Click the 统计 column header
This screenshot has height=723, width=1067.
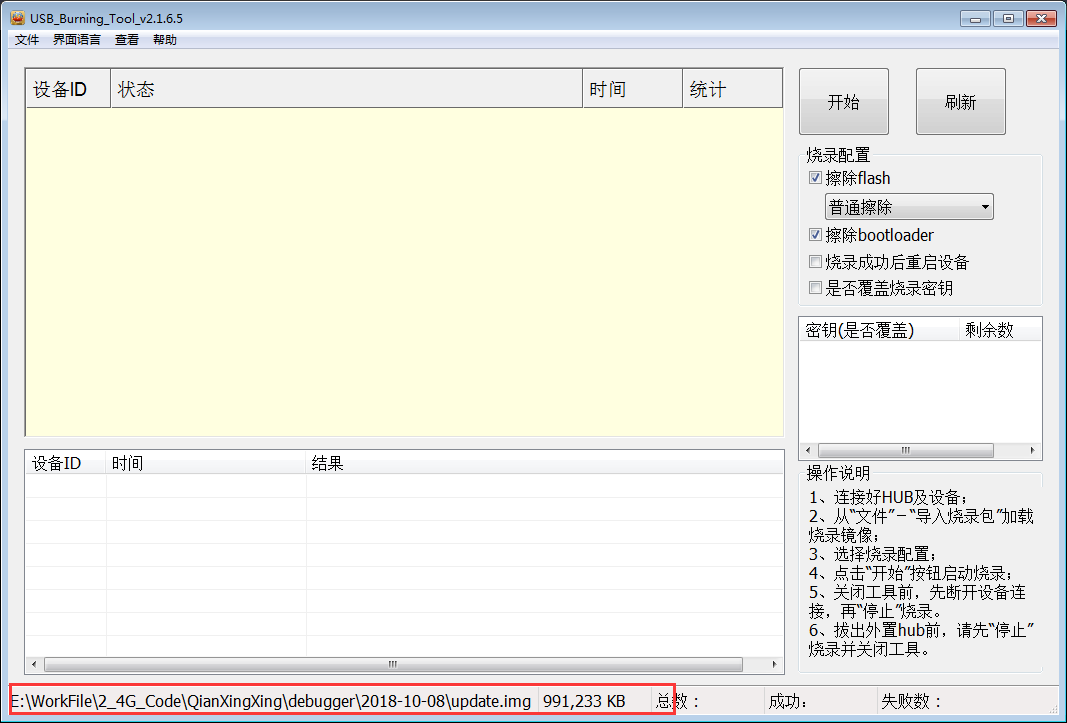pos(732,88)
